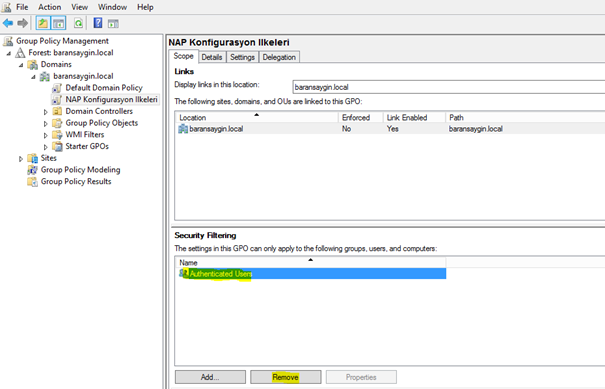Expand the WMI Filters node
The image size is (605, 389).
click(46, 135)
